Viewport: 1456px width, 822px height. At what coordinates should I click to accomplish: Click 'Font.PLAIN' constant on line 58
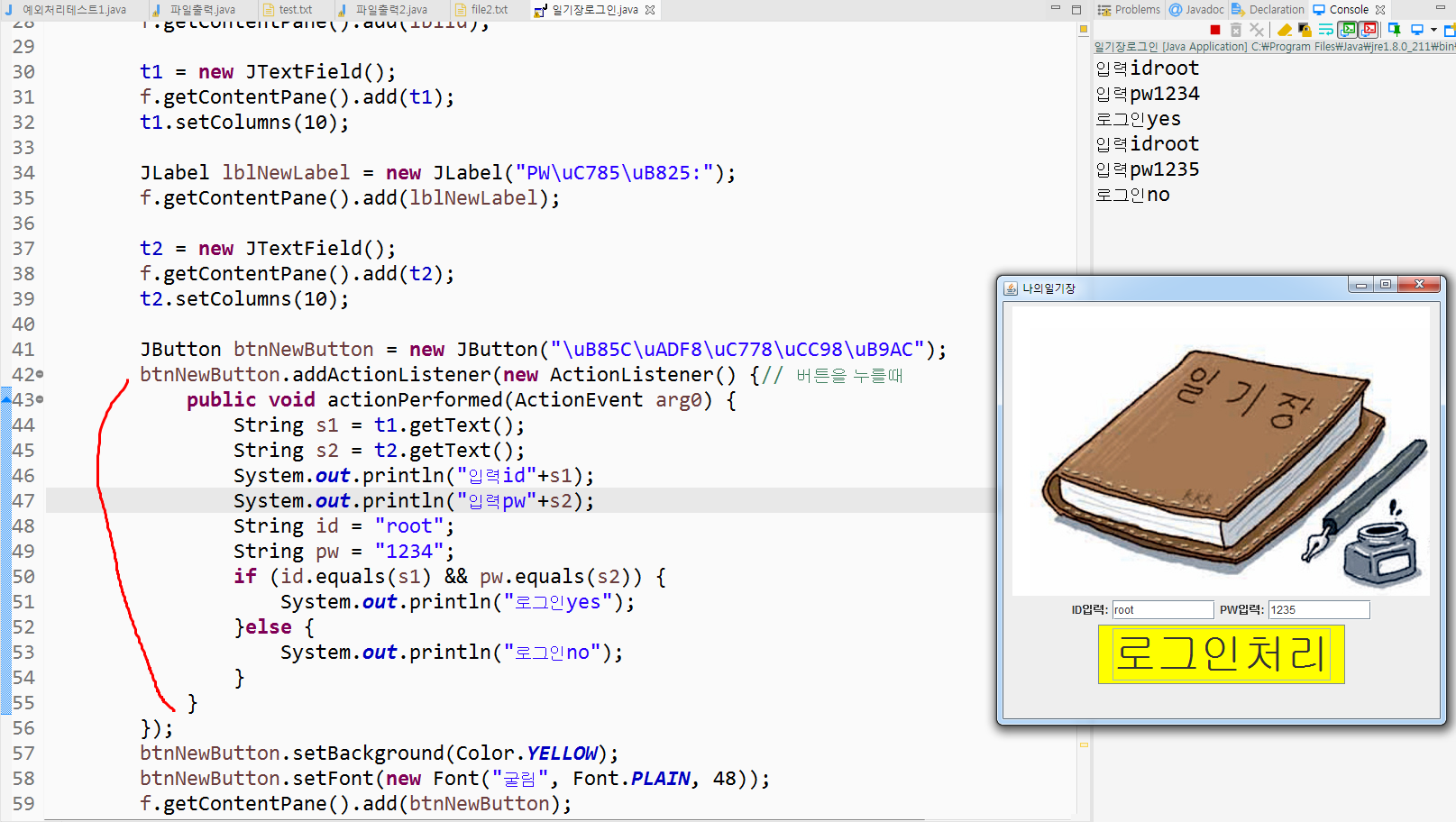[632, 778]
